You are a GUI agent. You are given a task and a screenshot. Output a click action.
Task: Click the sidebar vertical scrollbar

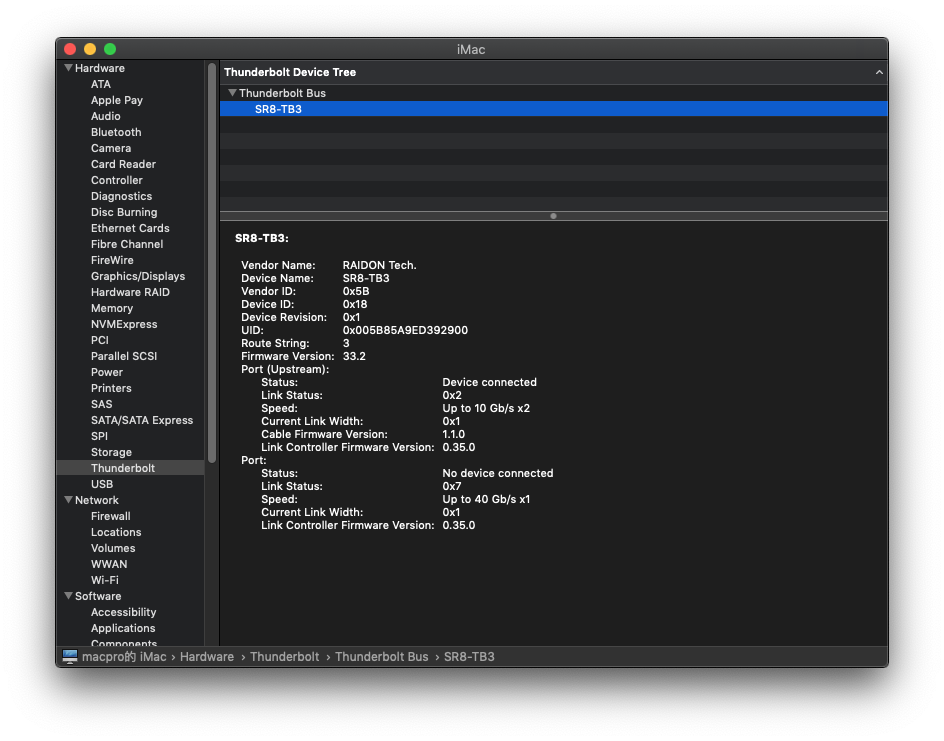tap(212, 260)
